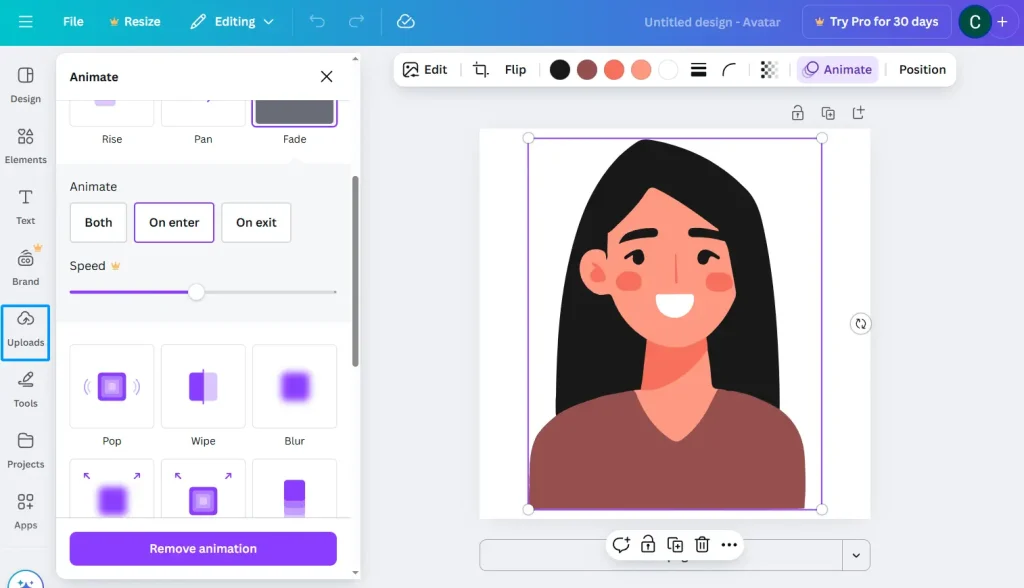Screen dimensions: 1024x588
Task: Click the Flip tool
Action: [x=514, y=70]
